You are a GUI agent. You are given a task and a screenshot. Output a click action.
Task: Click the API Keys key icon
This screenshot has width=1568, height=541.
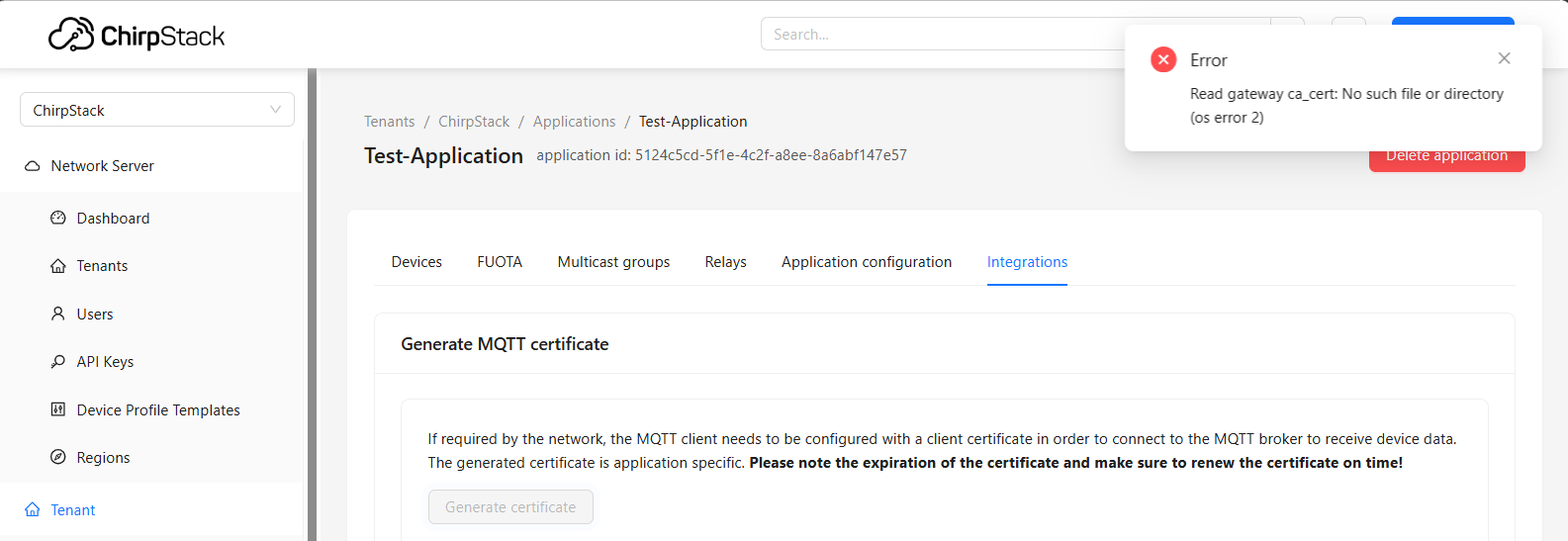point(58,362)
